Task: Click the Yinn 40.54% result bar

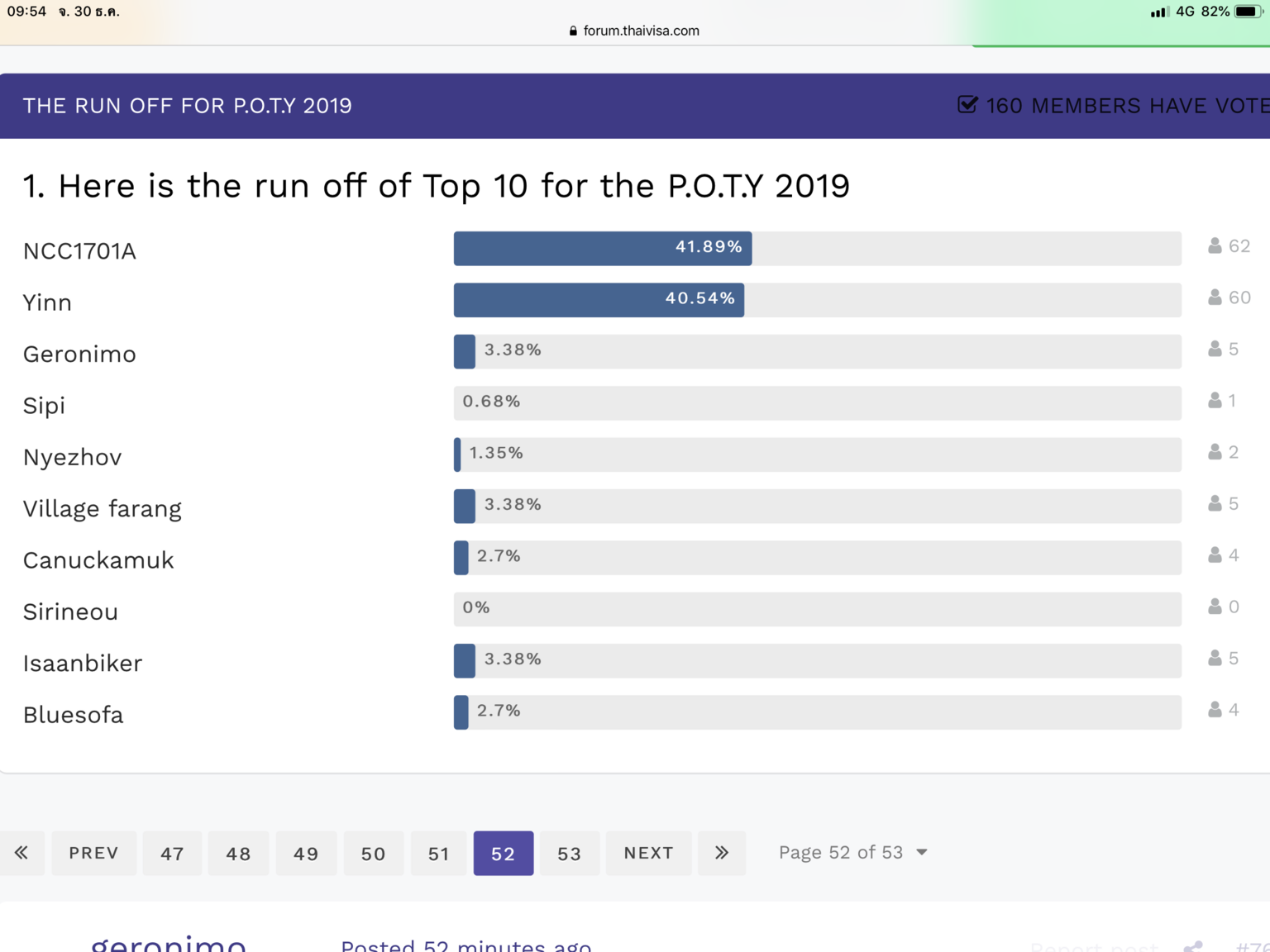Action: click(x=599, y=299)
